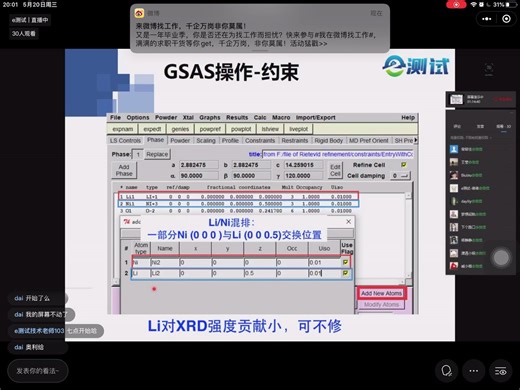Toggle Use Flag for Ni2 row
The height and width of the screenshot is (390, 520).
[x=345, y=262]
